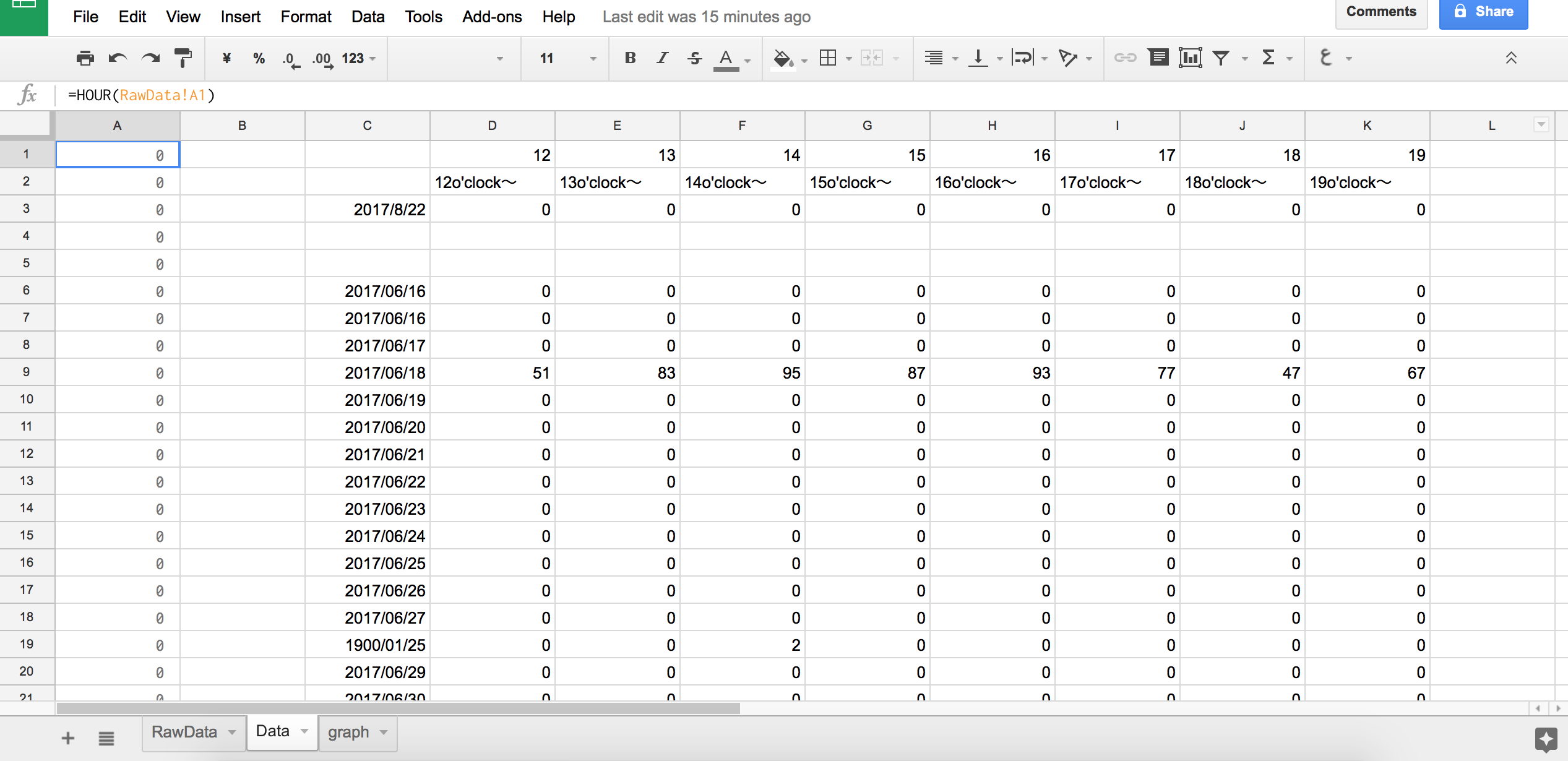The height and width of the screenshot is (761, 1568).
Task: Open the Add-ons menu
Action: click(492, 17)
